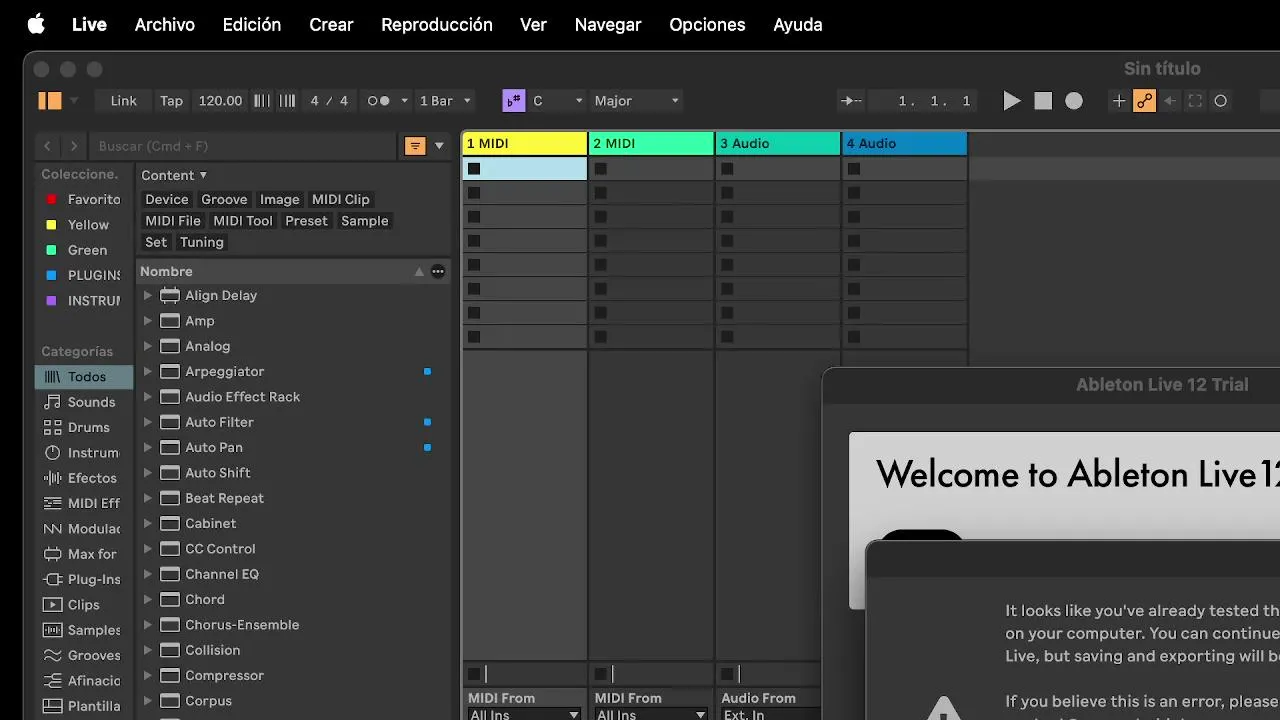Screen dimensions: 1280x720
Task: Expand the Auto Filter device
Action: click(147, 422)
